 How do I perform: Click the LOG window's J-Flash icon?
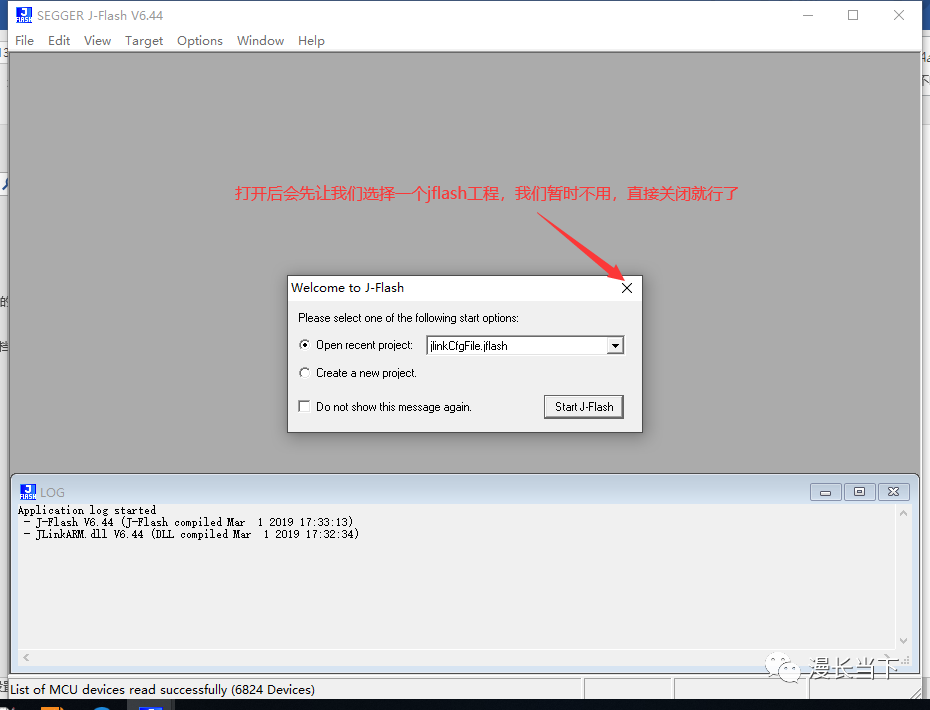28,492
